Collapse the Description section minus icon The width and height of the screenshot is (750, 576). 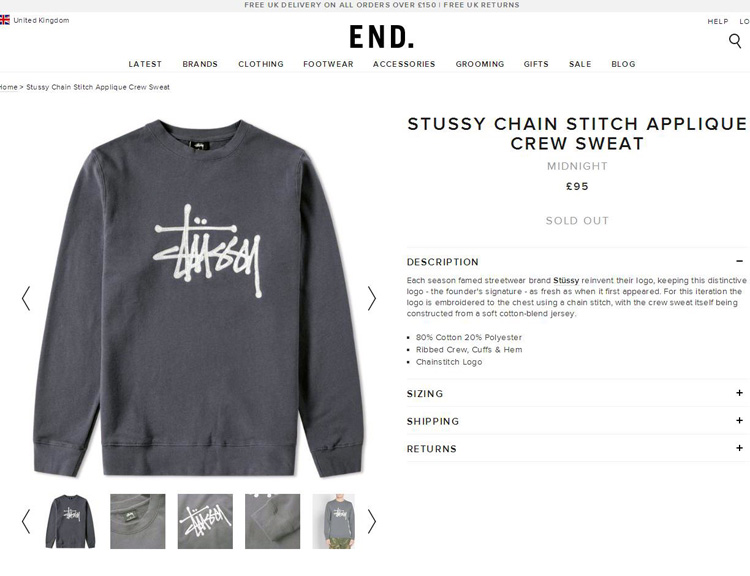click(739, 261)
